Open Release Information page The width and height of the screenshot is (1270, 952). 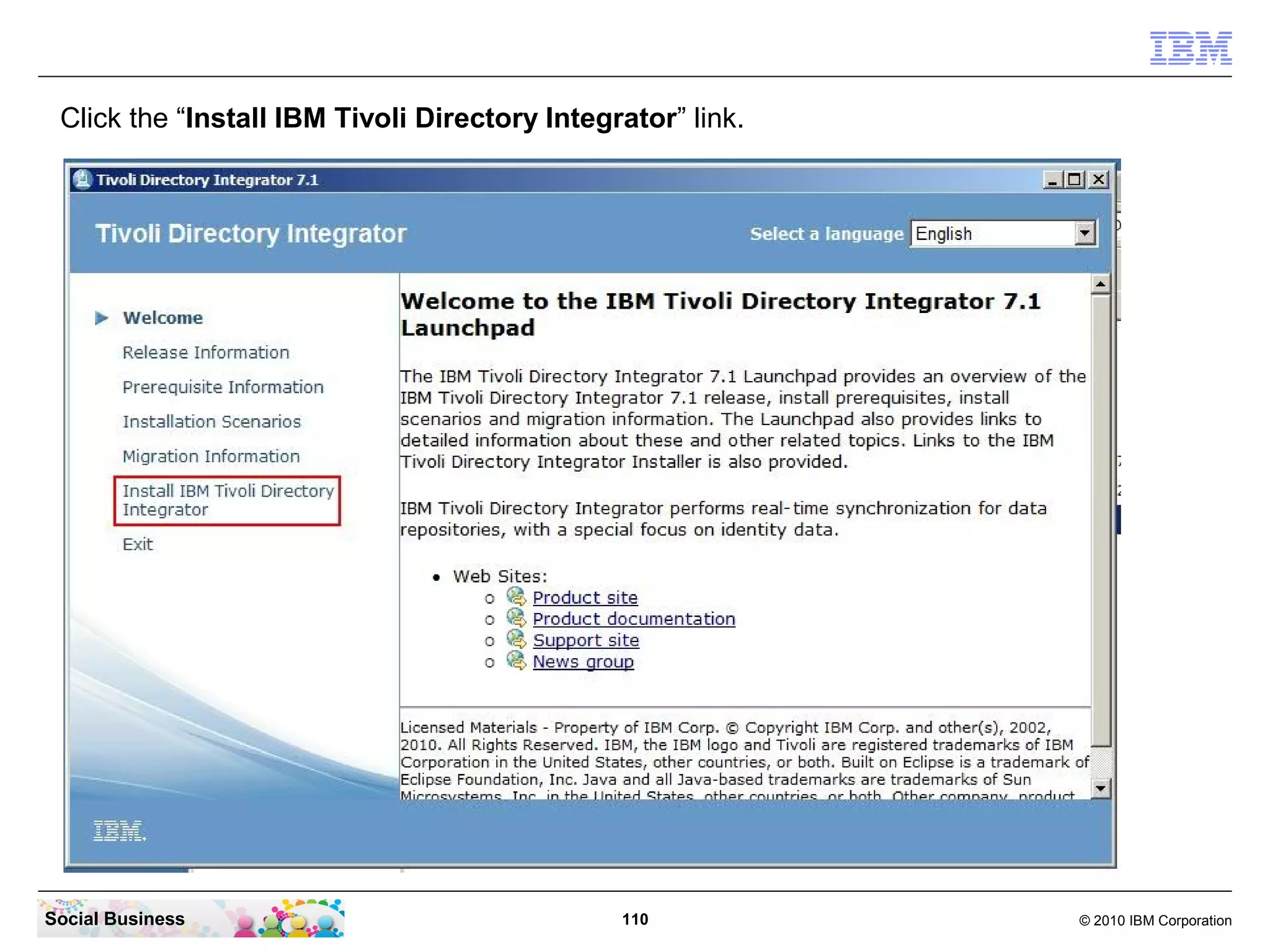tap(206, 353)
